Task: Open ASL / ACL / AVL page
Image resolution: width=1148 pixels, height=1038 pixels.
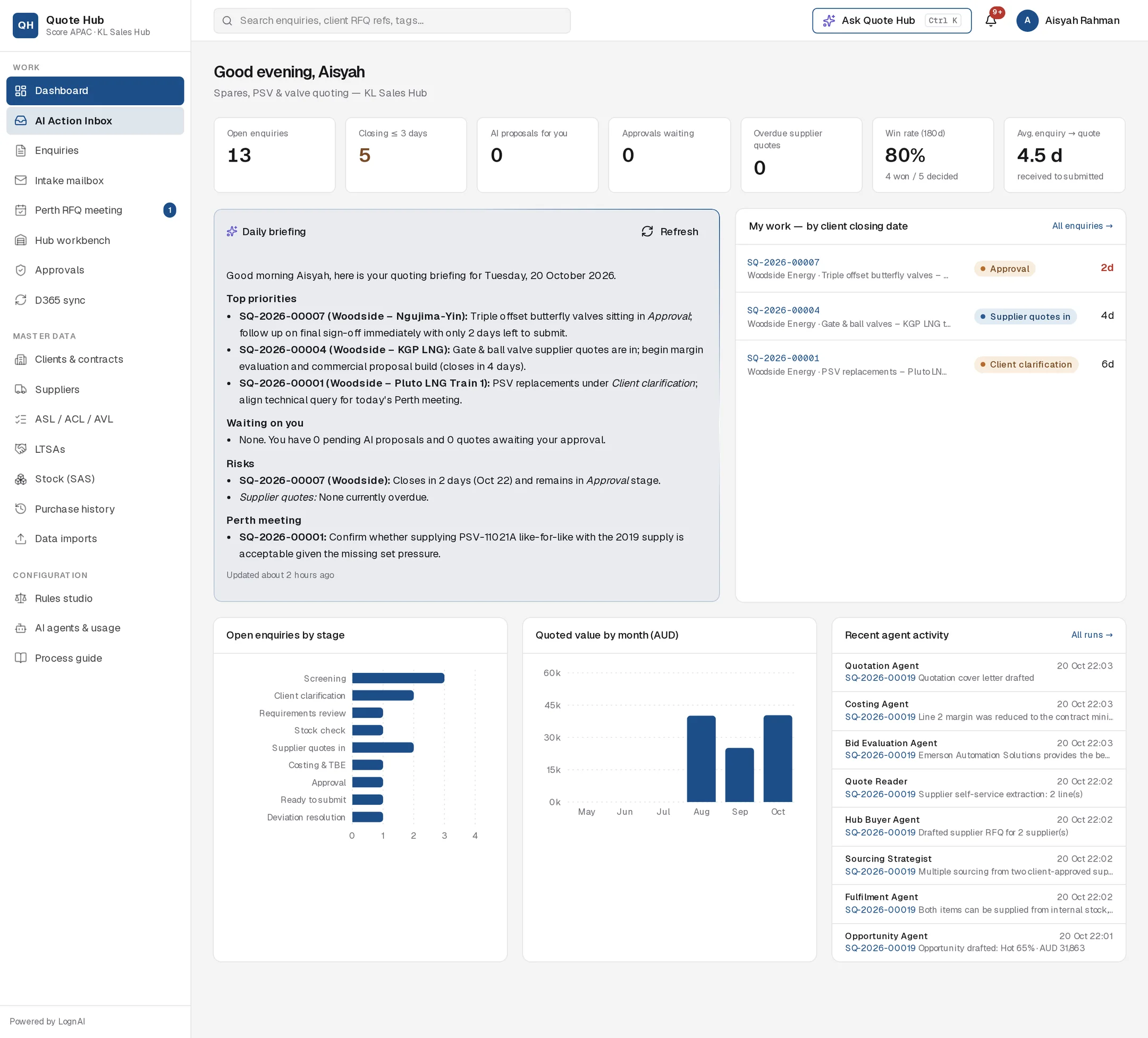Action: pyautogui.click(x=95, y=419)
